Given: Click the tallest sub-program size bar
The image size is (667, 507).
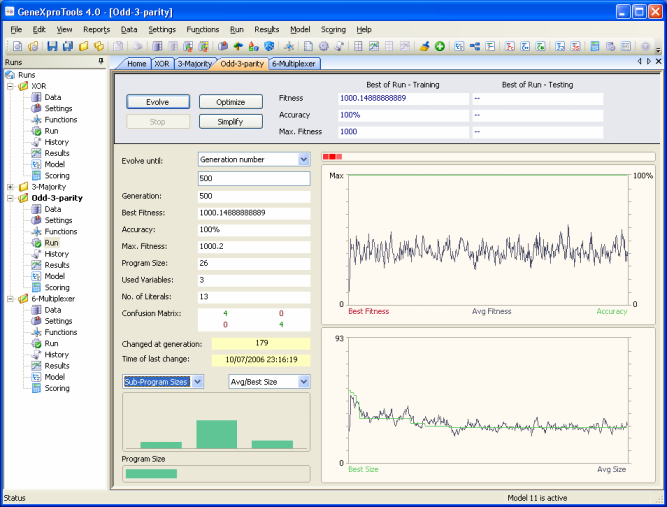Looking at the screenshot, I should pyautogui.click(x=217, y=434).
